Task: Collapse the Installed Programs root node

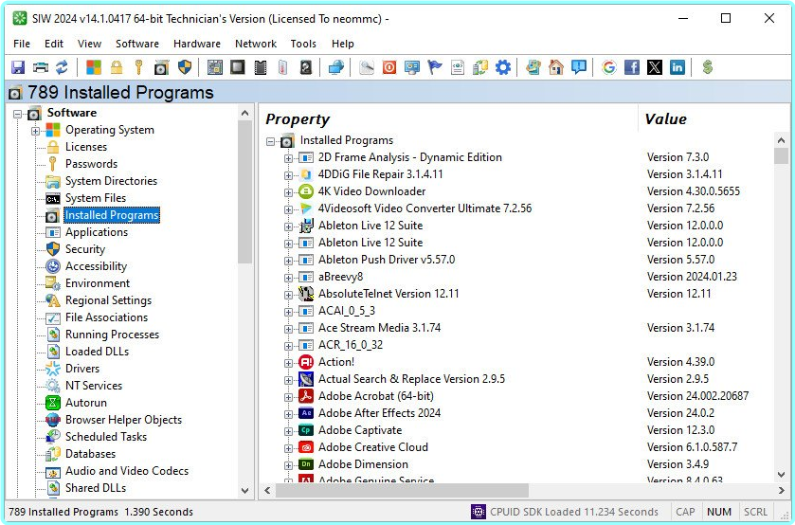Action: click(x=271, y=141)
